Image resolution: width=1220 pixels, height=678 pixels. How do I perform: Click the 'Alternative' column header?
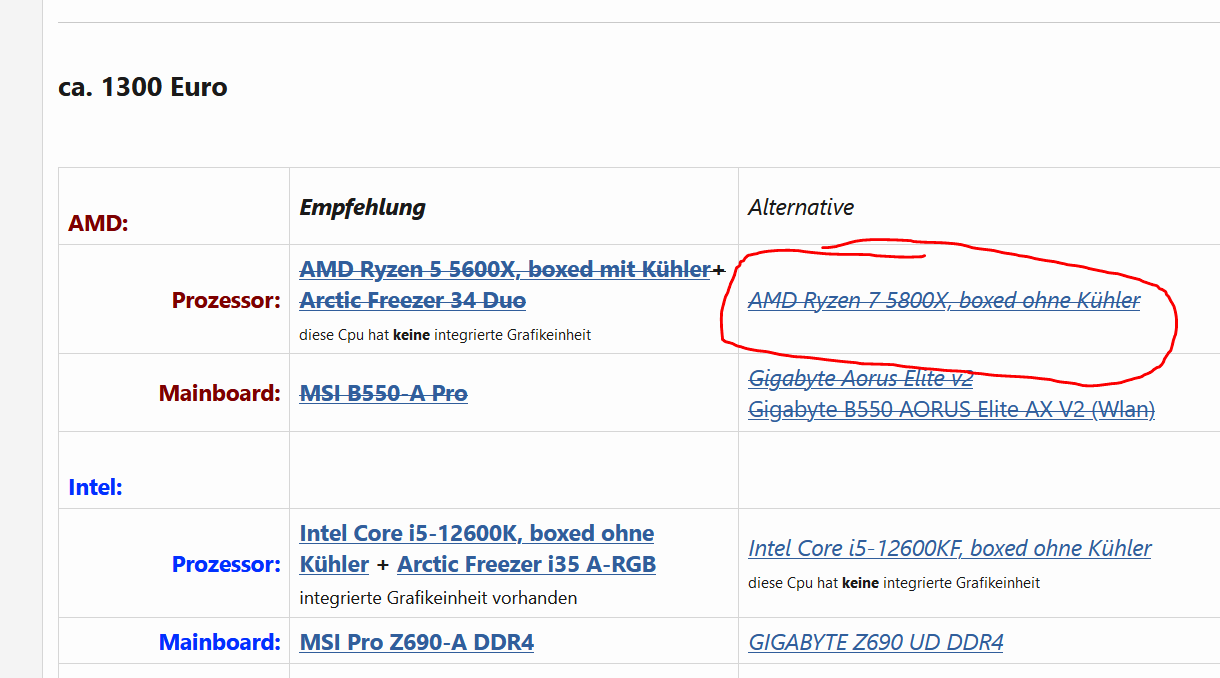coord(801,207)
